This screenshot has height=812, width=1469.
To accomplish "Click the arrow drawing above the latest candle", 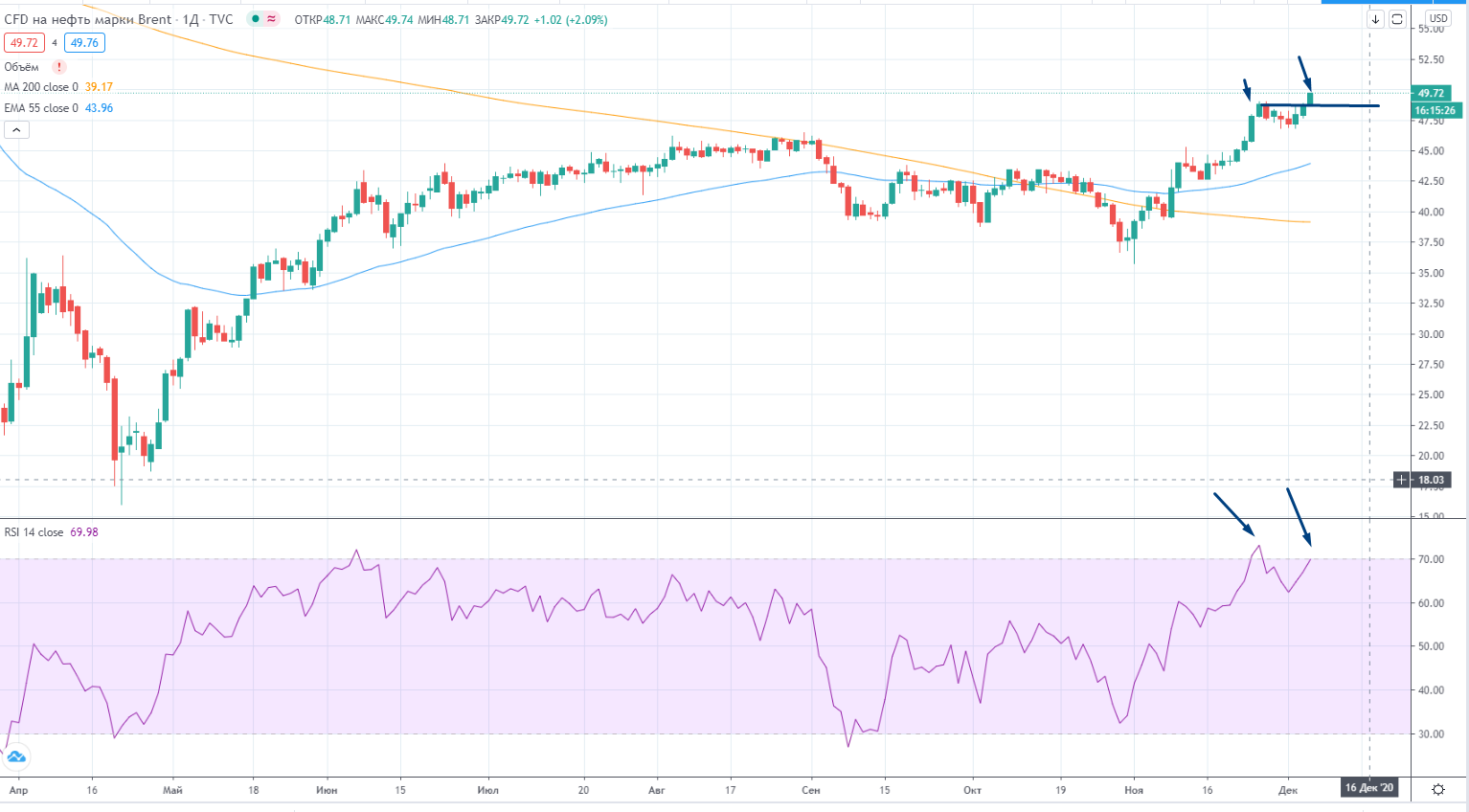I will pyautogui.click(x=1304, y=73).
